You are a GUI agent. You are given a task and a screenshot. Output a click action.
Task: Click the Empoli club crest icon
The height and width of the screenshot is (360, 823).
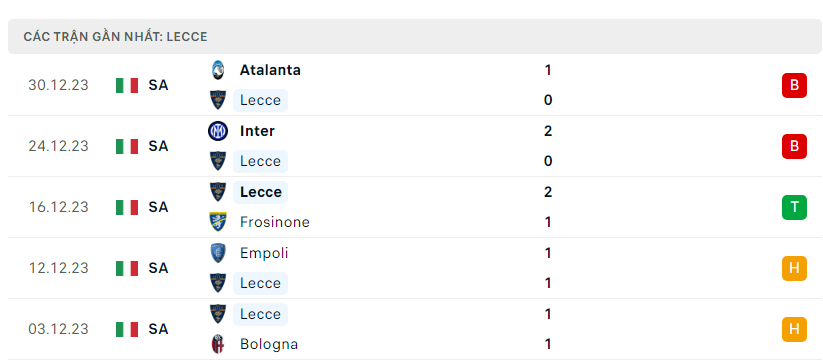coord(217,253)
